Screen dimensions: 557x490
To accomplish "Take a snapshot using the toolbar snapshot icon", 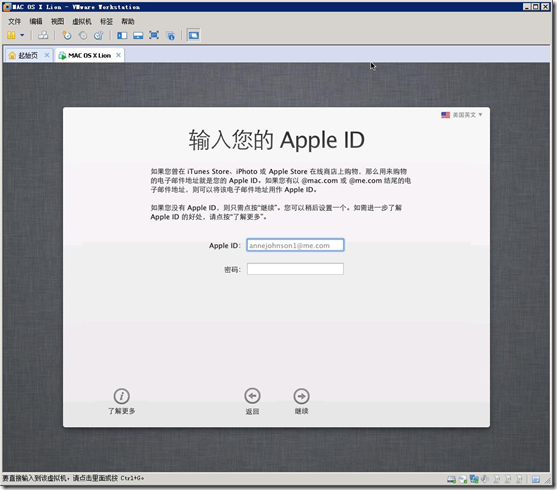I will tap(67, 35).
